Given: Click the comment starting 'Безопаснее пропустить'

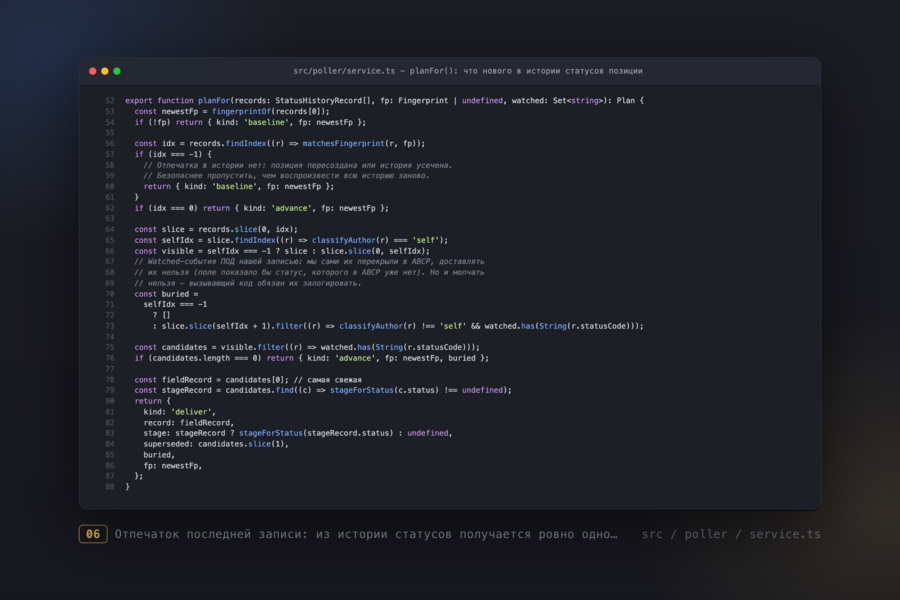Looking at the screenshot, I should pos(286,176).
